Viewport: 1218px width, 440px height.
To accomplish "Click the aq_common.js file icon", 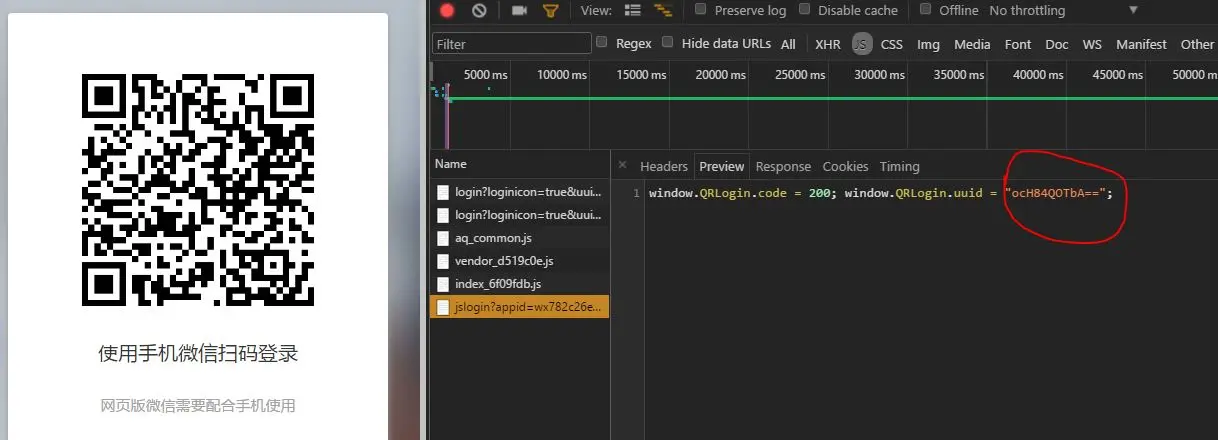I will pos(442,238).
